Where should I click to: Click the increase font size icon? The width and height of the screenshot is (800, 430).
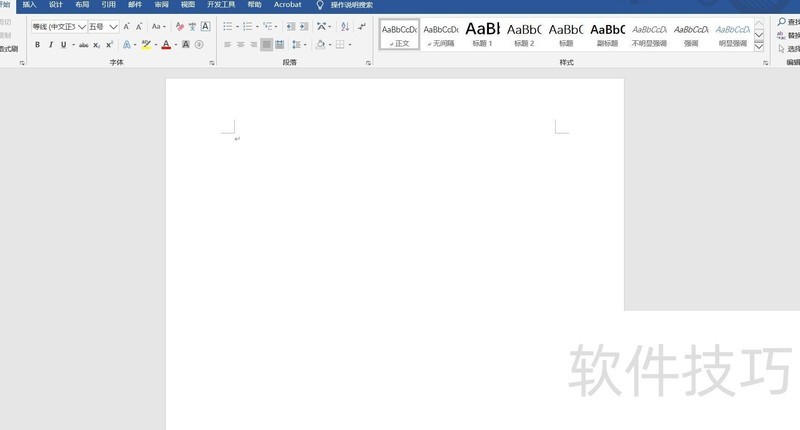click(x=126, y=27)
